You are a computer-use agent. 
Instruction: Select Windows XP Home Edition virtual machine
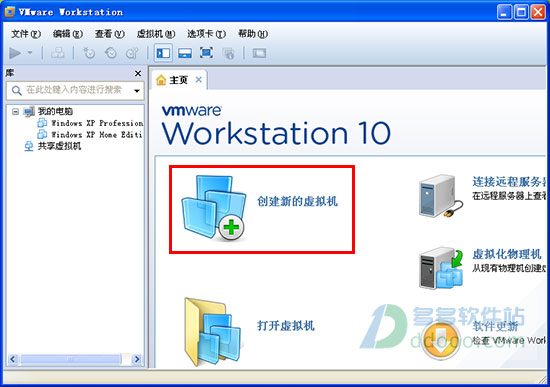[96, 134]
